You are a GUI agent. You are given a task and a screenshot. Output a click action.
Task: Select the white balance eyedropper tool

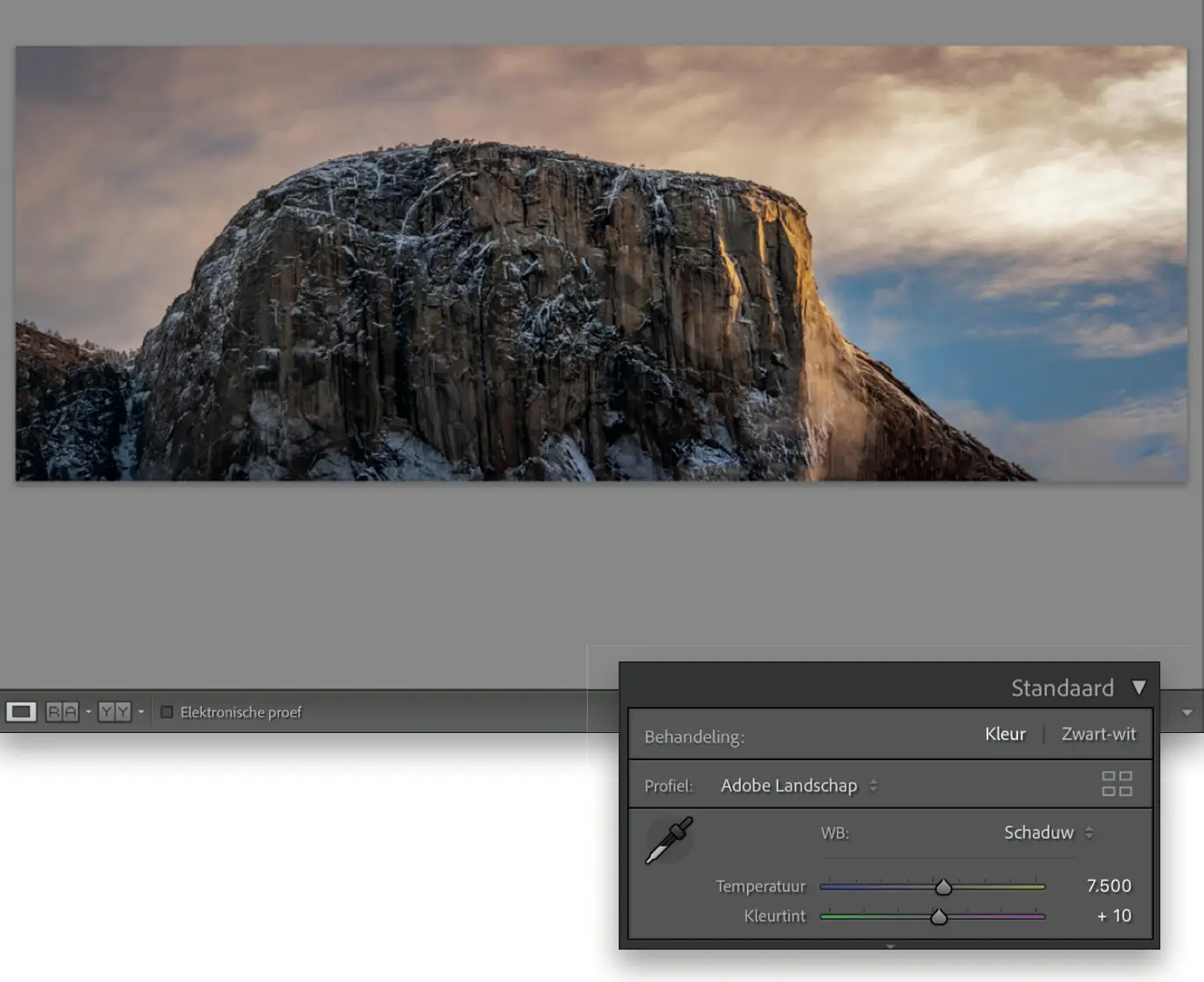668,840
